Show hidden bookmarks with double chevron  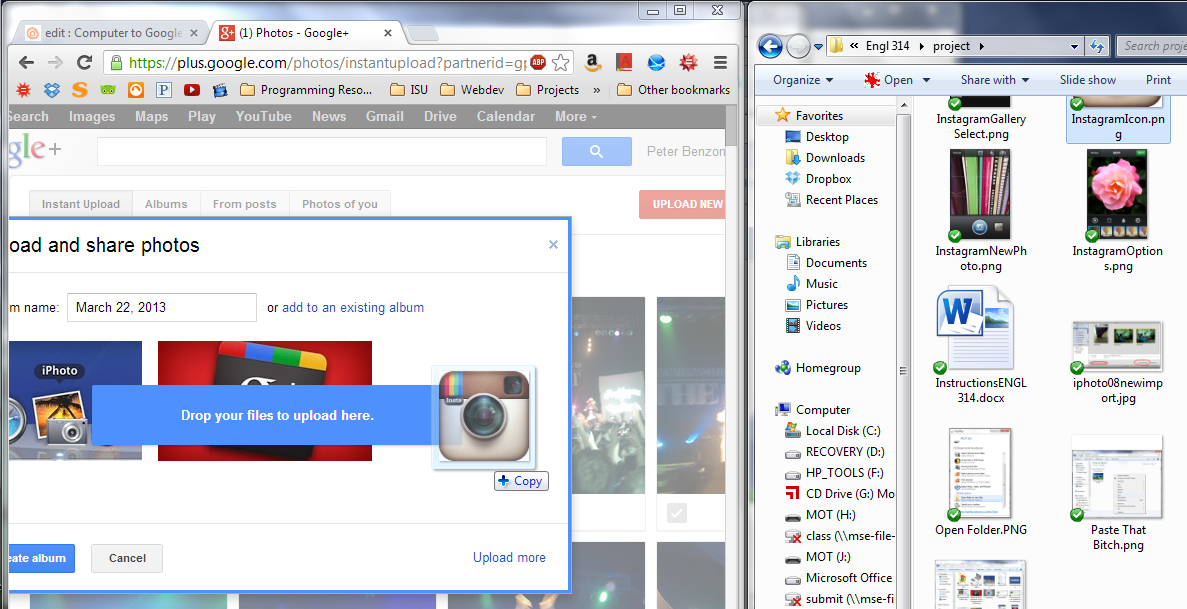(597, 90)
